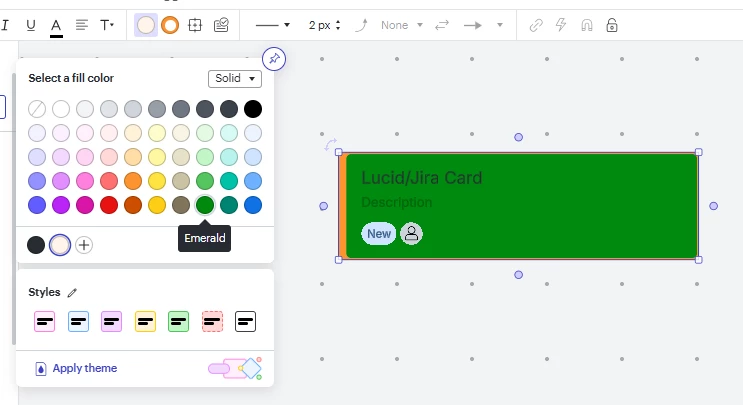Pick the teal swatch in last row

coord(229,205)
